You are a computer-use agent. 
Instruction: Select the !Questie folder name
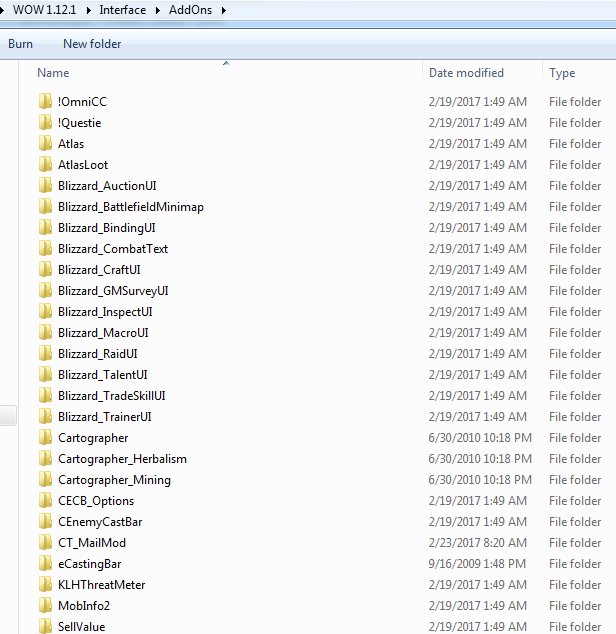click(x=80, y=123)
